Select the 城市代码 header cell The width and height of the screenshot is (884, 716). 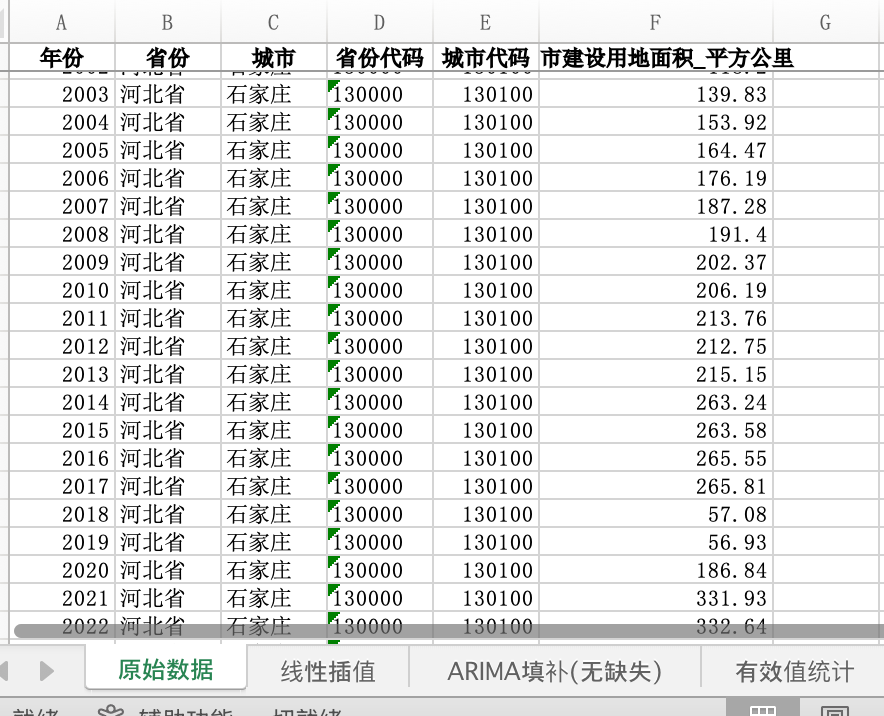(486, 58)
